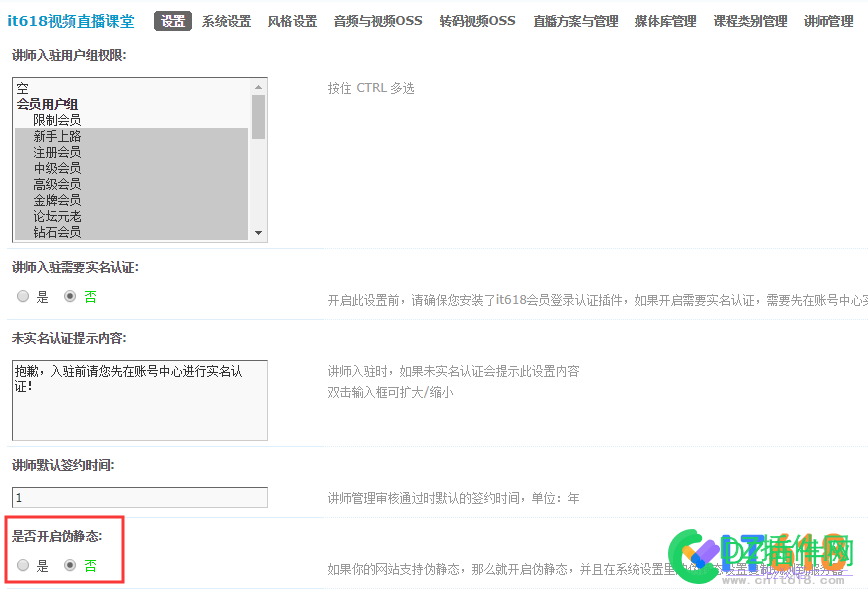Open 课程类别管理 tab
868x594 pixels.
[x=750, y=21]
